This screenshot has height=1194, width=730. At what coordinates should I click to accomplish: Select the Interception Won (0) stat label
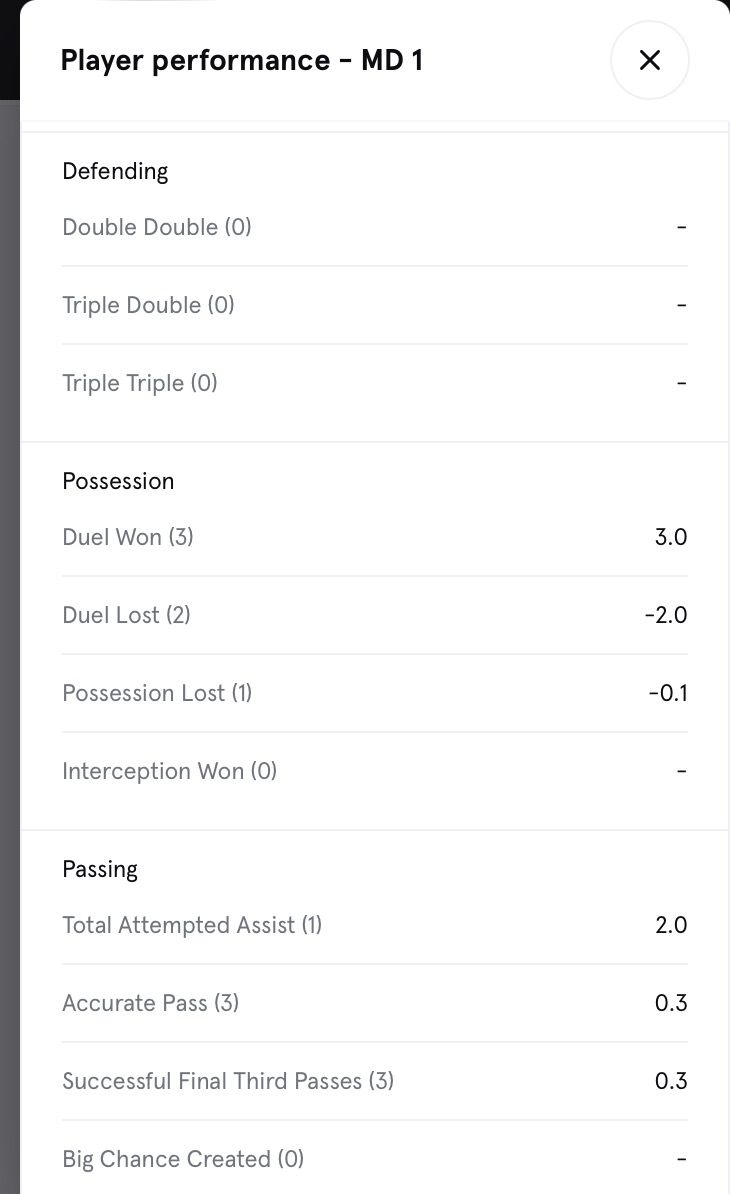pos(170,771)
